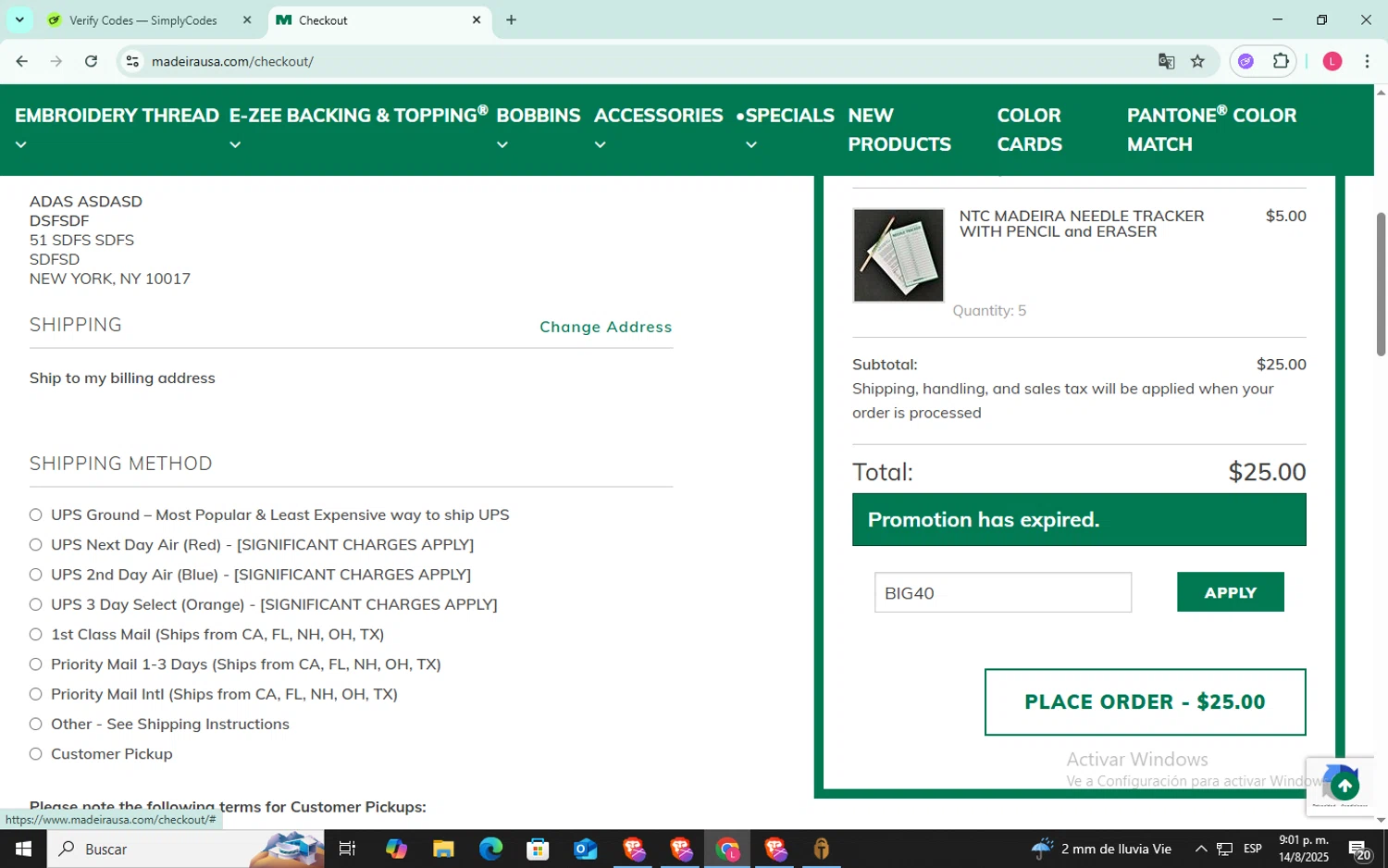Open the purple extension icon in toolbar
Image resolution: width=1388 pixels, height=868 pixels.
[1245, 61]
